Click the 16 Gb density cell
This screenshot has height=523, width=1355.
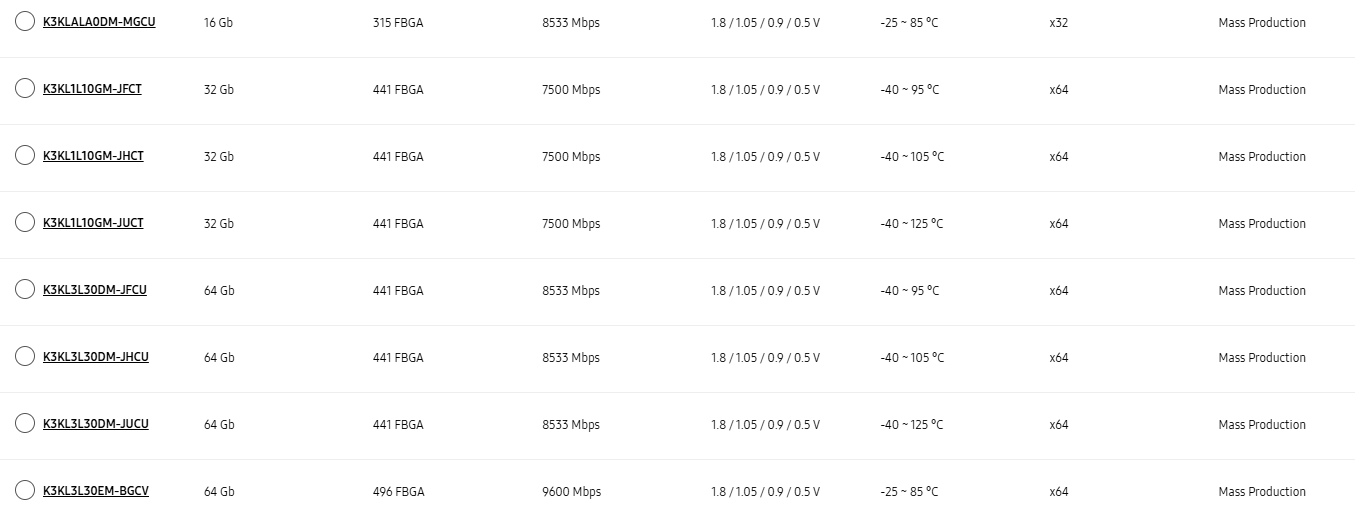[x=218, y=23]
